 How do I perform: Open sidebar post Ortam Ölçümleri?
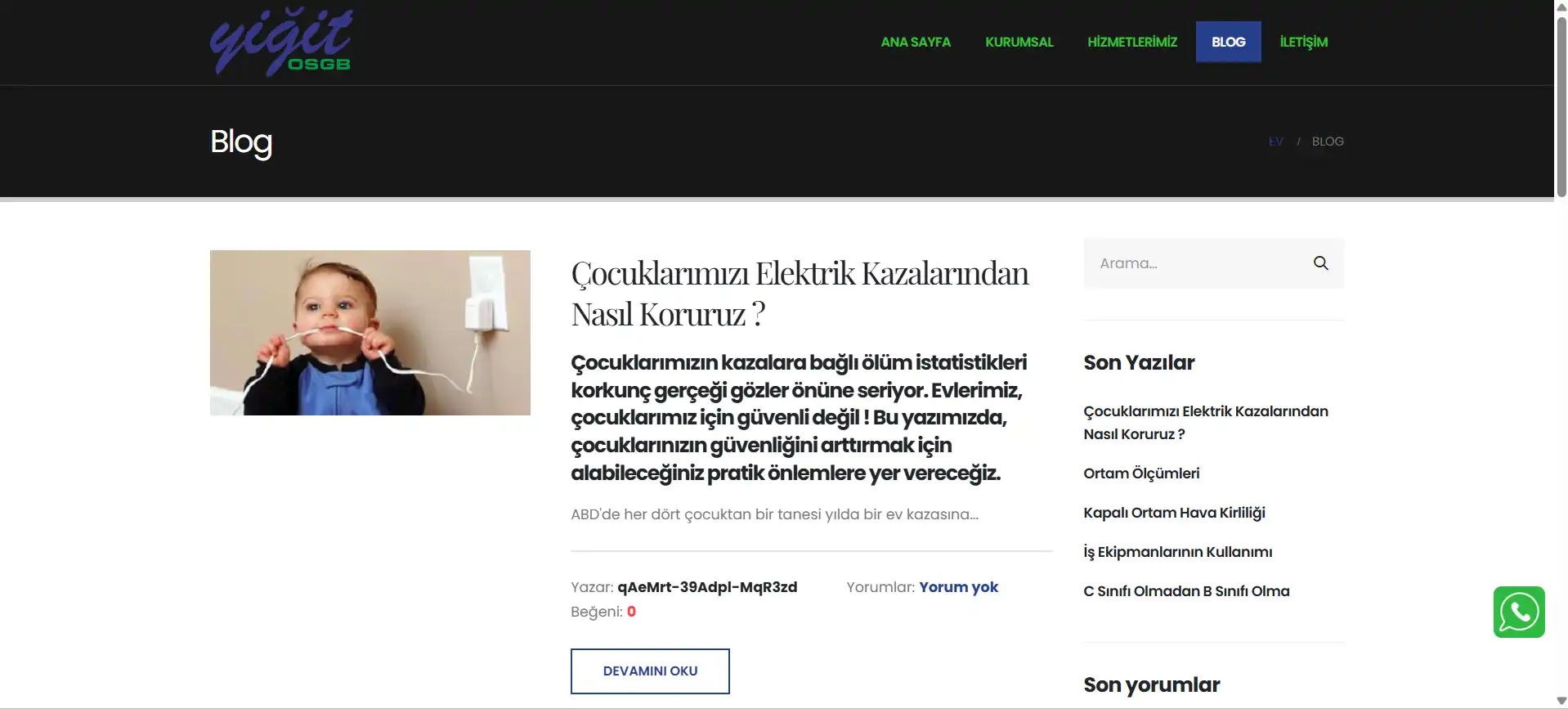coord(1141,473)
